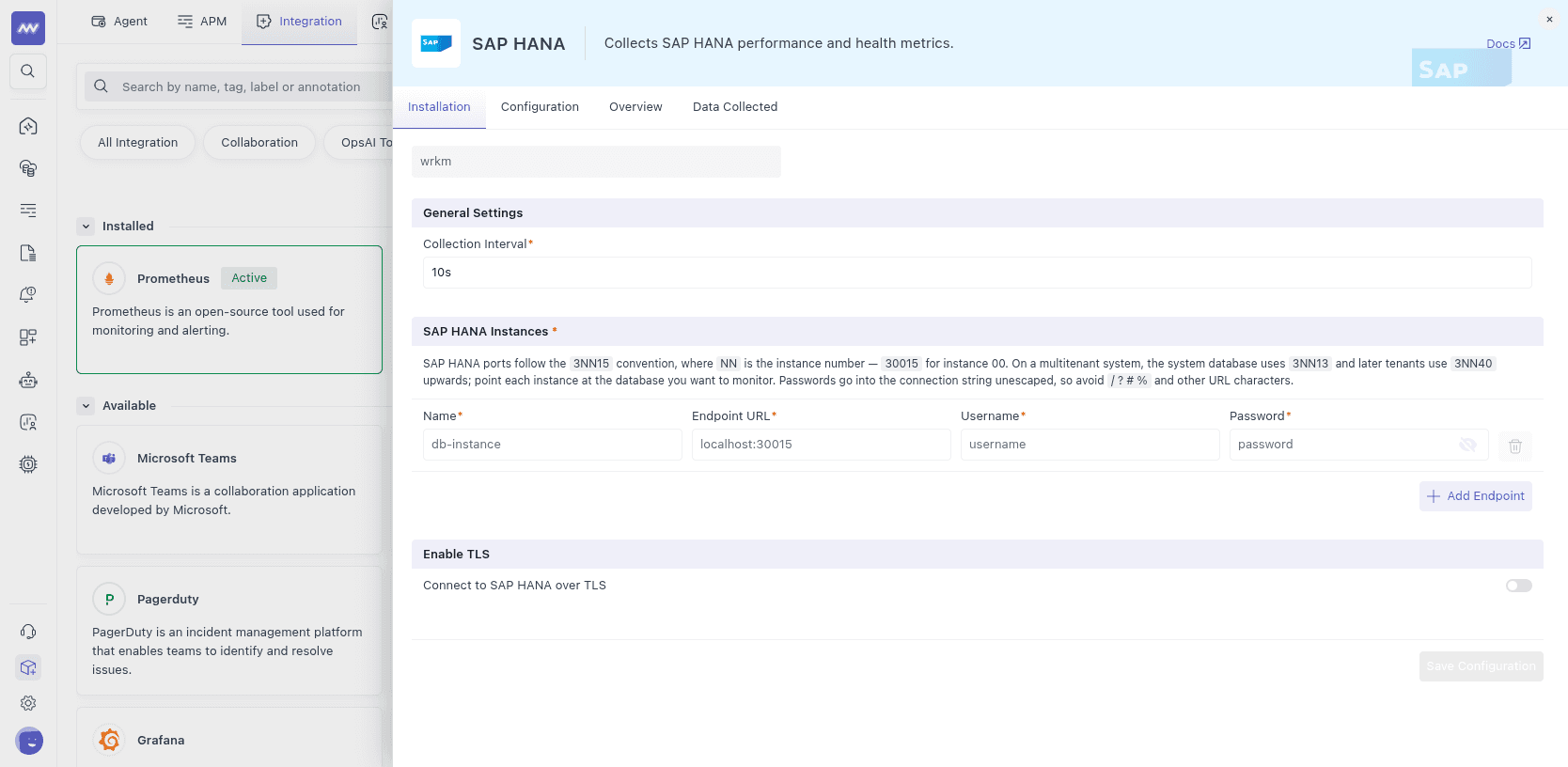Open the APM top navigation tab
The width and height of the screenshot is (1568, 767).
coord(202,22)
